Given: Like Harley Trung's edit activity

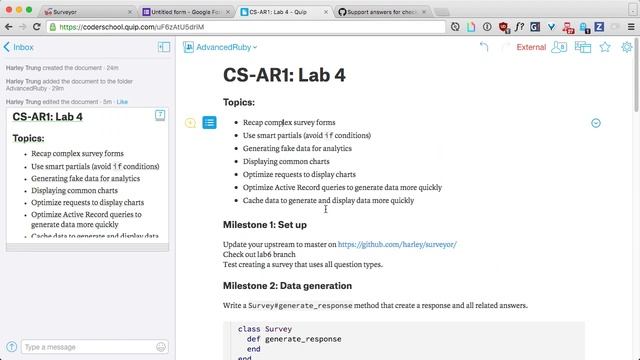Looking at the screenshot, I should 122,102.
